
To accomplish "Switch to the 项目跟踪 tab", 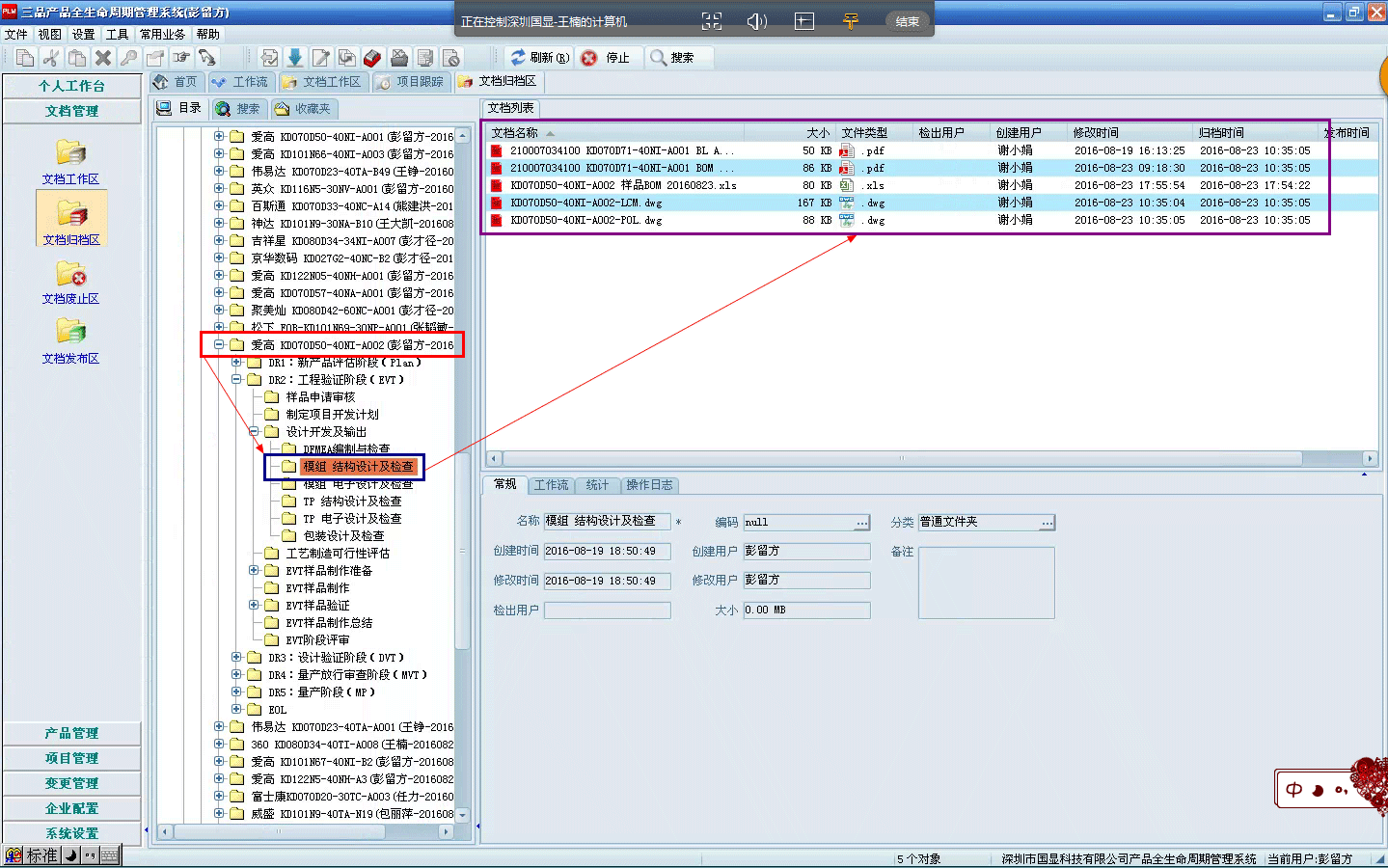I will [411, 82].
